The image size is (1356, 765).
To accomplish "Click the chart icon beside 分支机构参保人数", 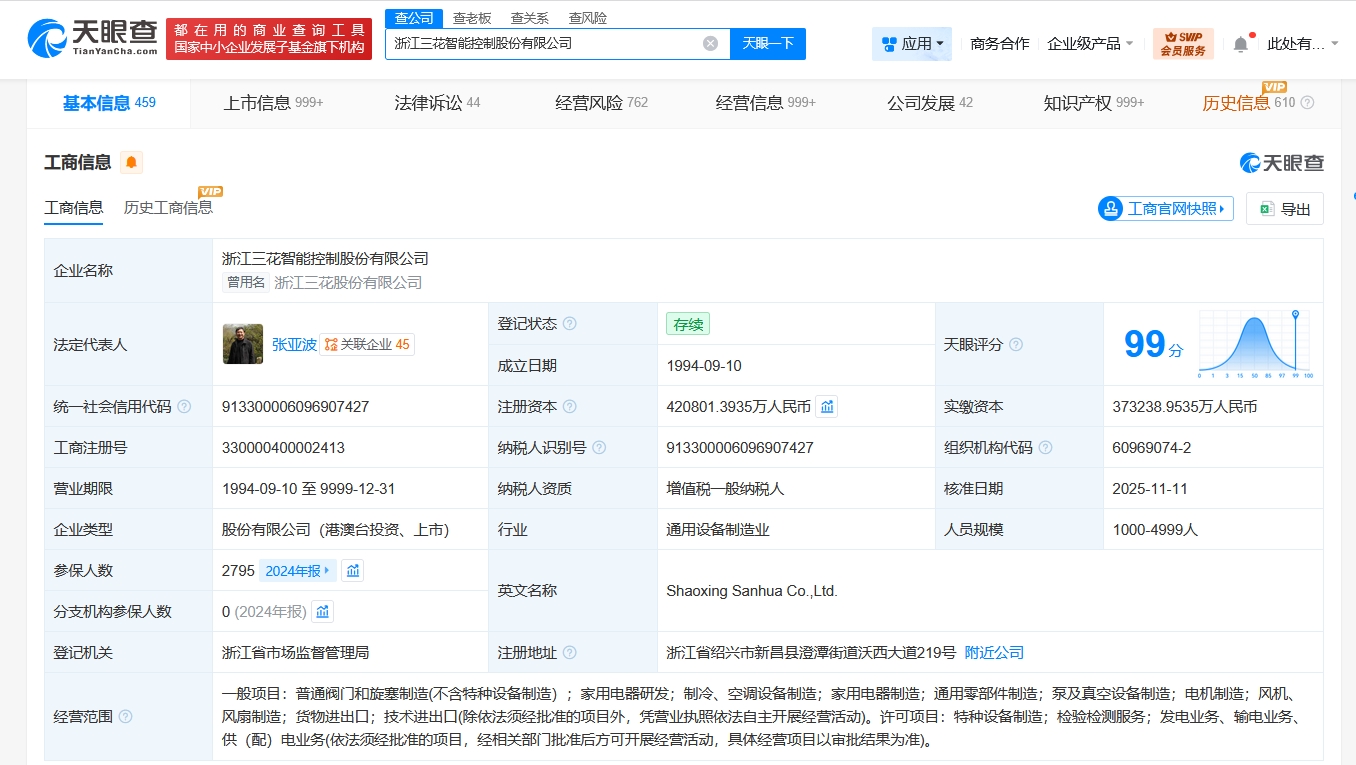I will (x=321, y=610).
